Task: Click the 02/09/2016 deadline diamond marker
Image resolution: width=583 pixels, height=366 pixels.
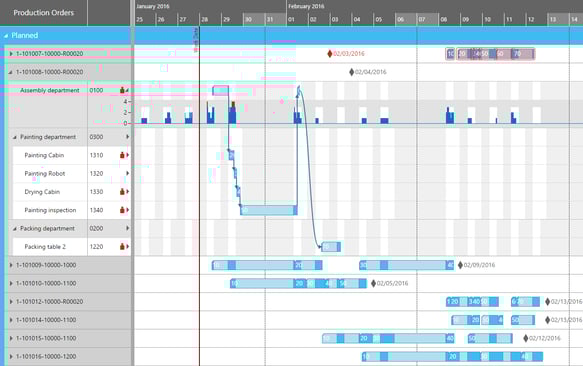Action: (x=460, y=265)
